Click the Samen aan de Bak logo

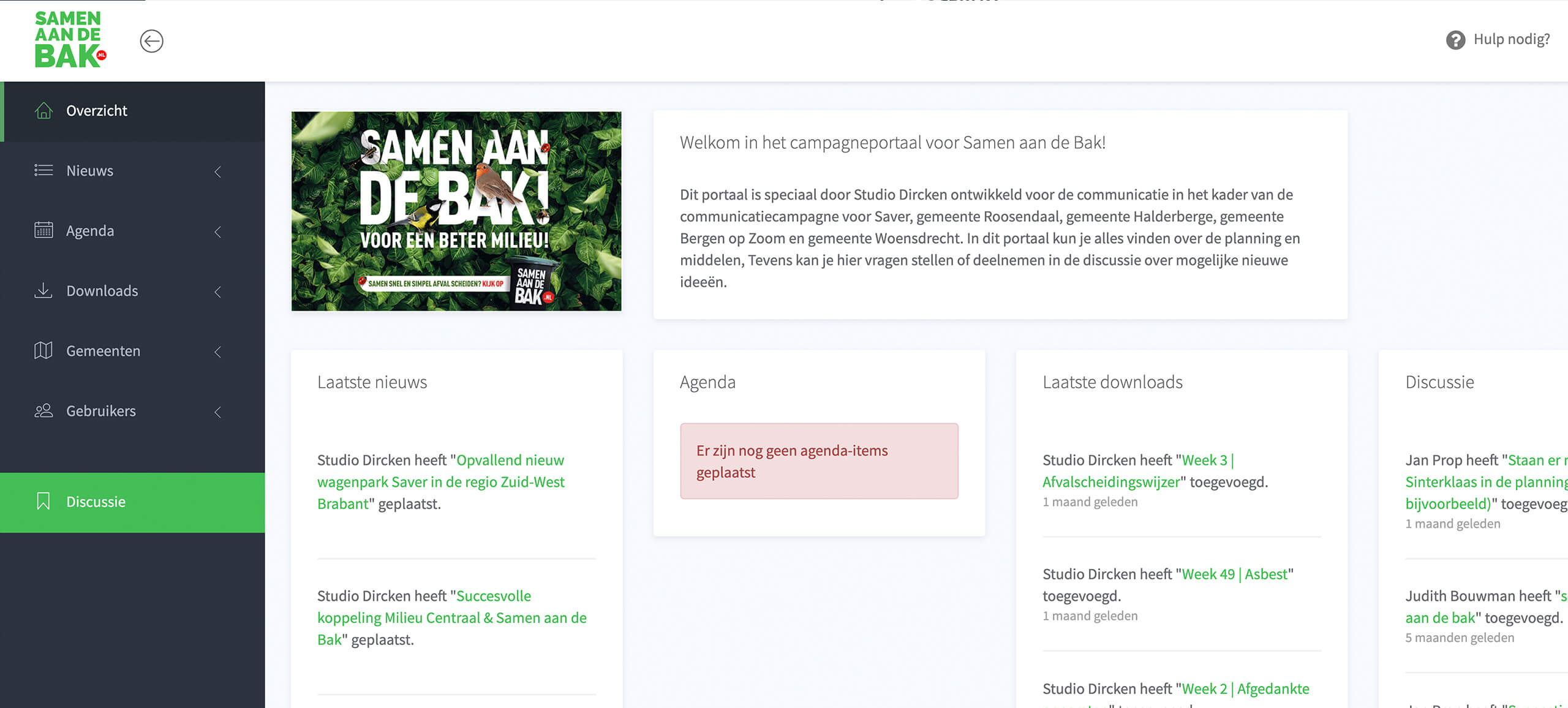(x=70, y=39)
